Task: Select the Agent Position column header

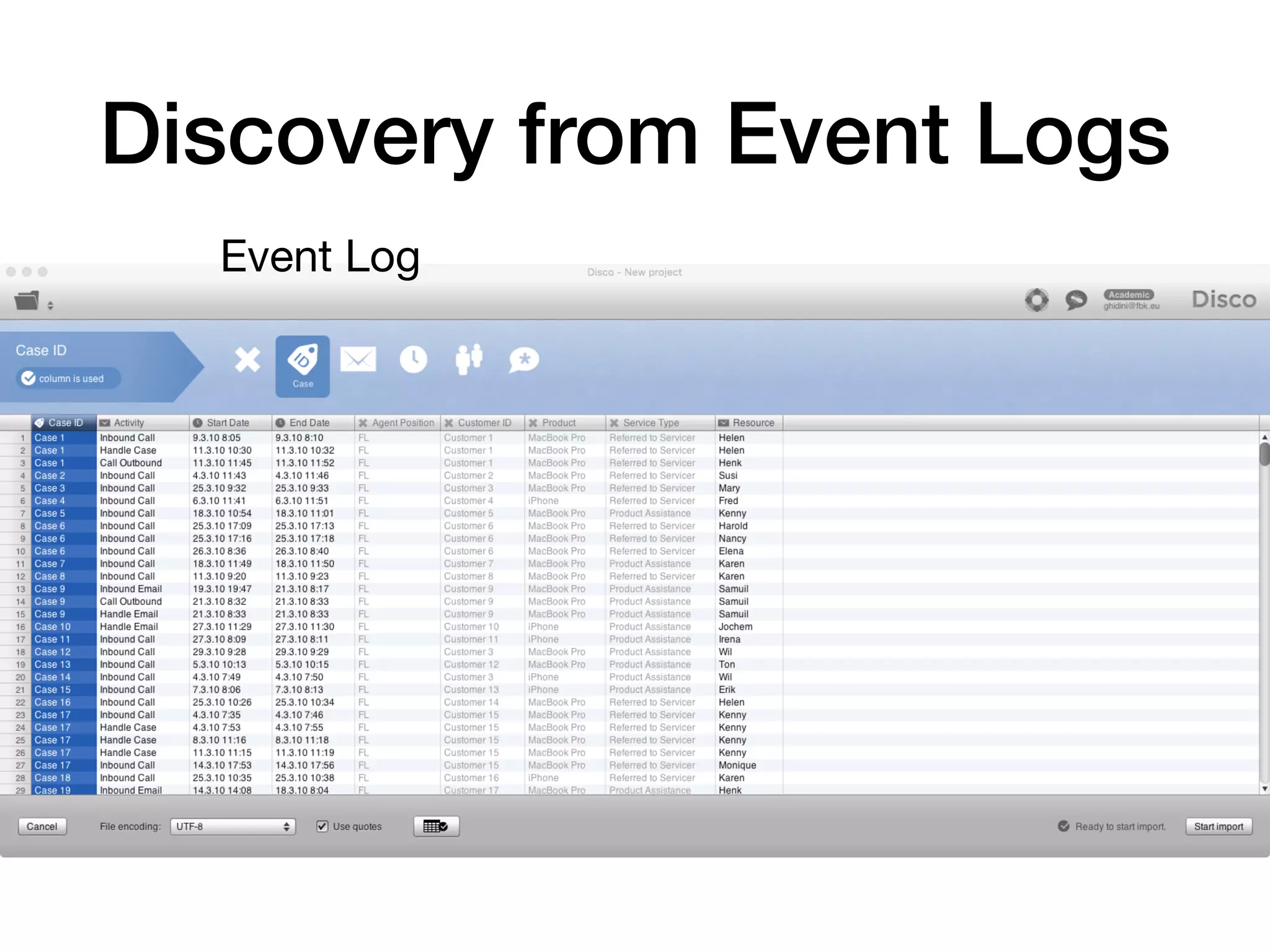Action: pyautogui.click(x=397, y=423)
